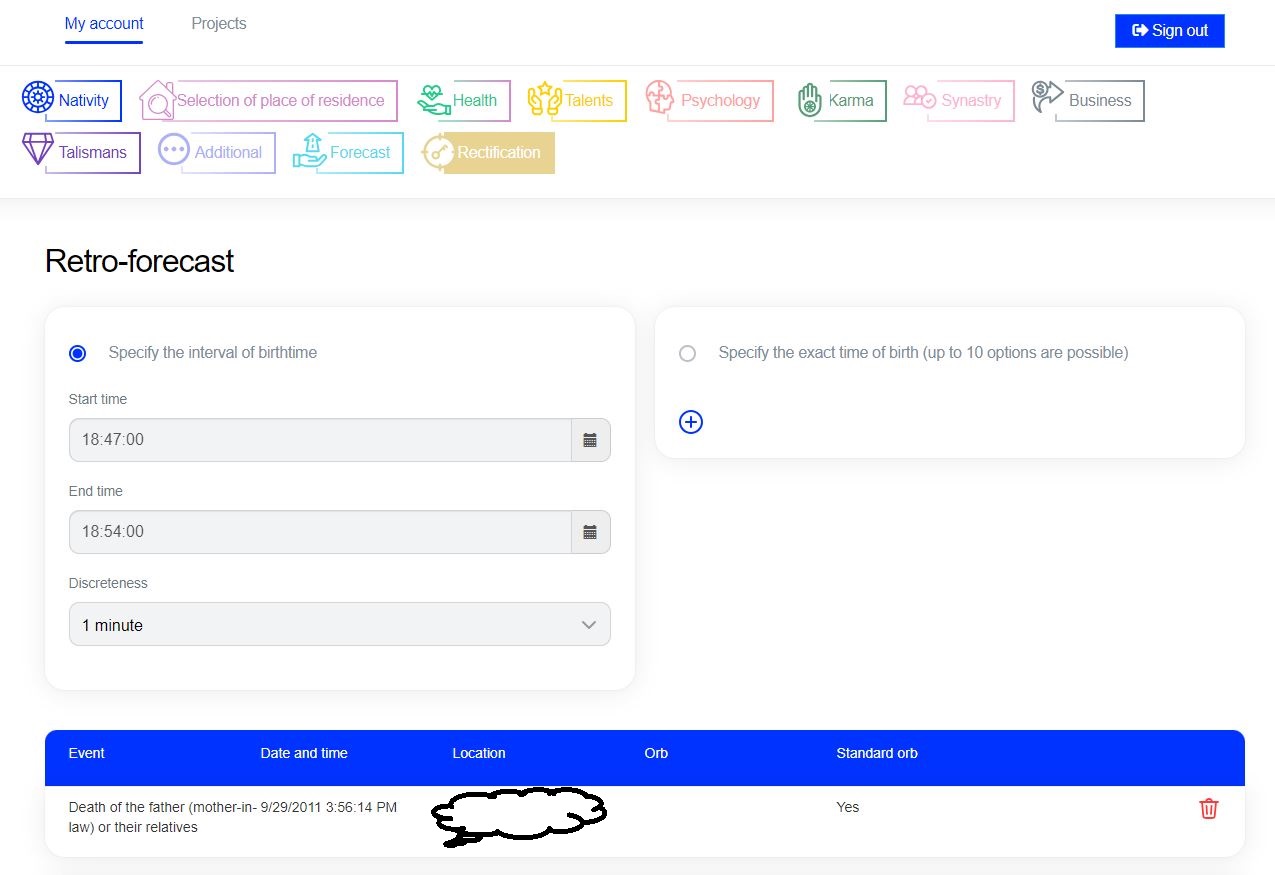Screen dimensions: 1275x875
Task: Select Specify the interval of birthtime
Action: coord(78,353)
